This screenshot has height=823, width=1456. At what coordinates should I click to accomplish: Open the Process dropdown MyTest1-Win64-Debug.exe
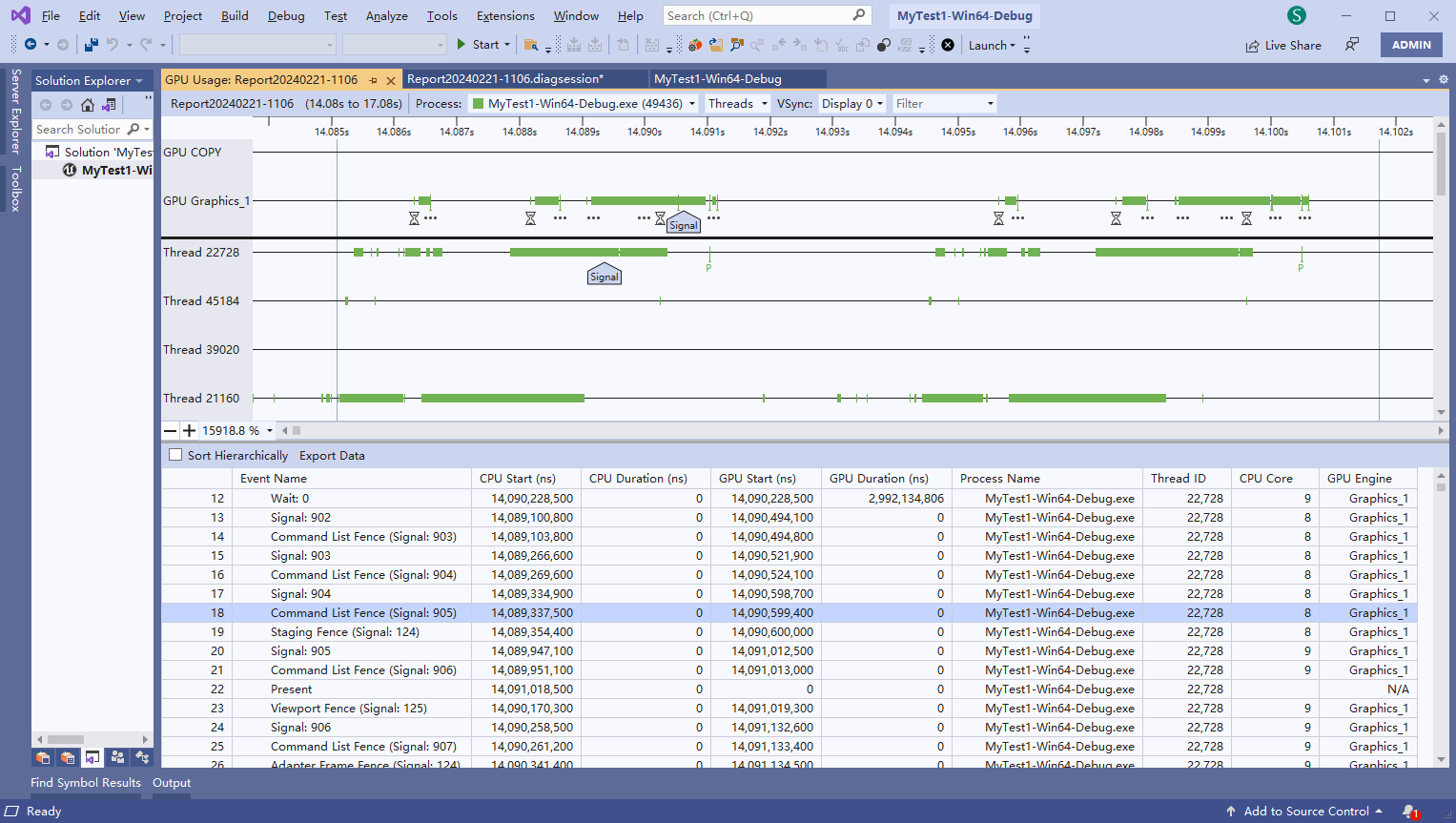(584, 104)
